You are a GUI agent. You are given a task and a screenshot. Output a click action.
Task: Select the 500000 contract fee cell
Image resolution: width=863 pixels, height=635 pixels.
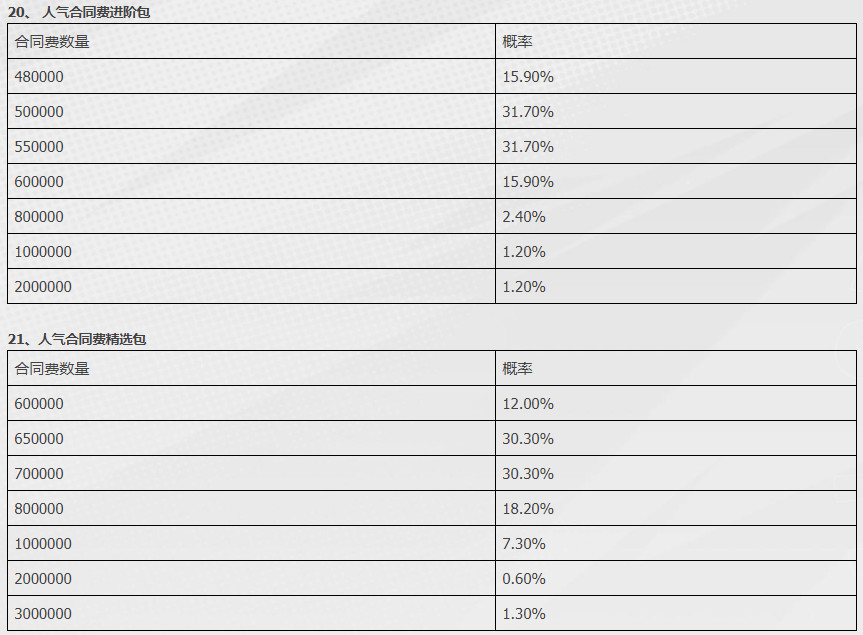pyautogui.click(x=252, y=112)
